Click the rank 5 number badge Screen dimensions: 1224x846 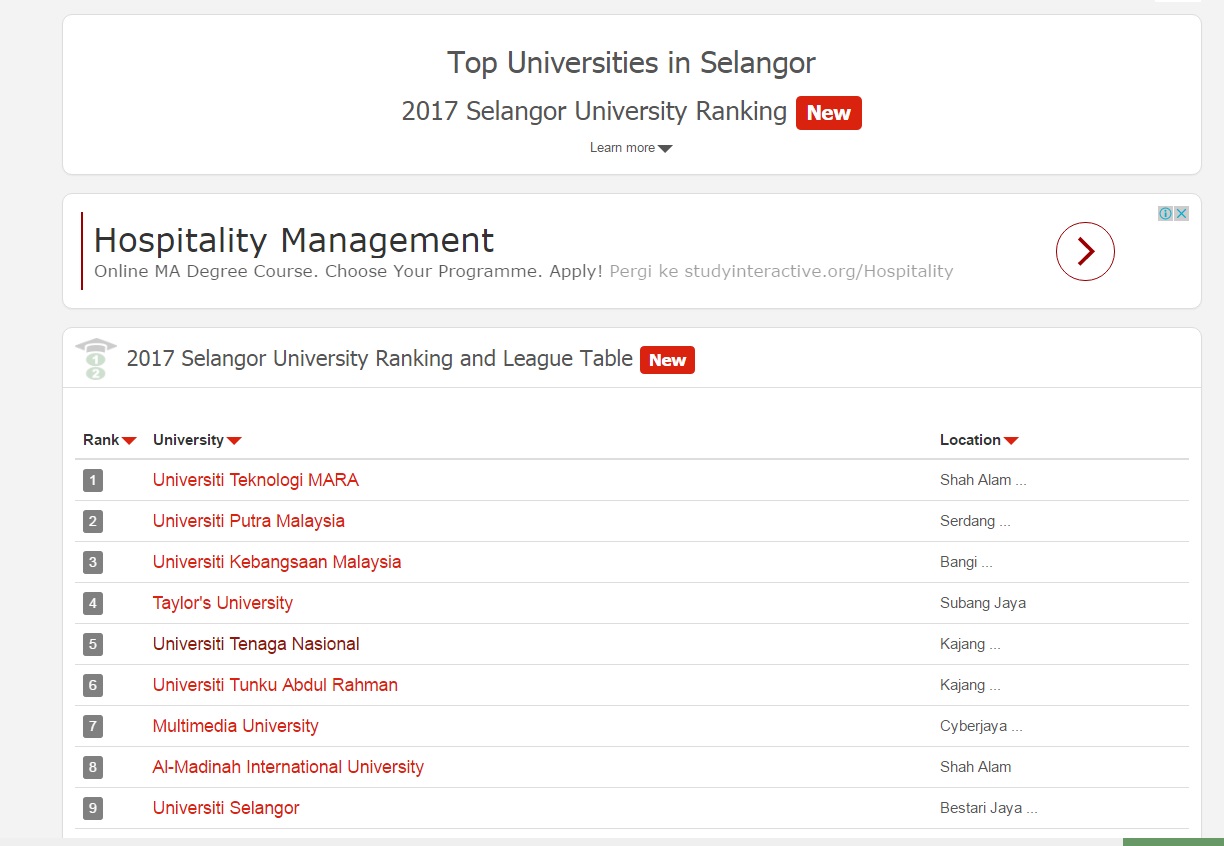tap(93, 645)
